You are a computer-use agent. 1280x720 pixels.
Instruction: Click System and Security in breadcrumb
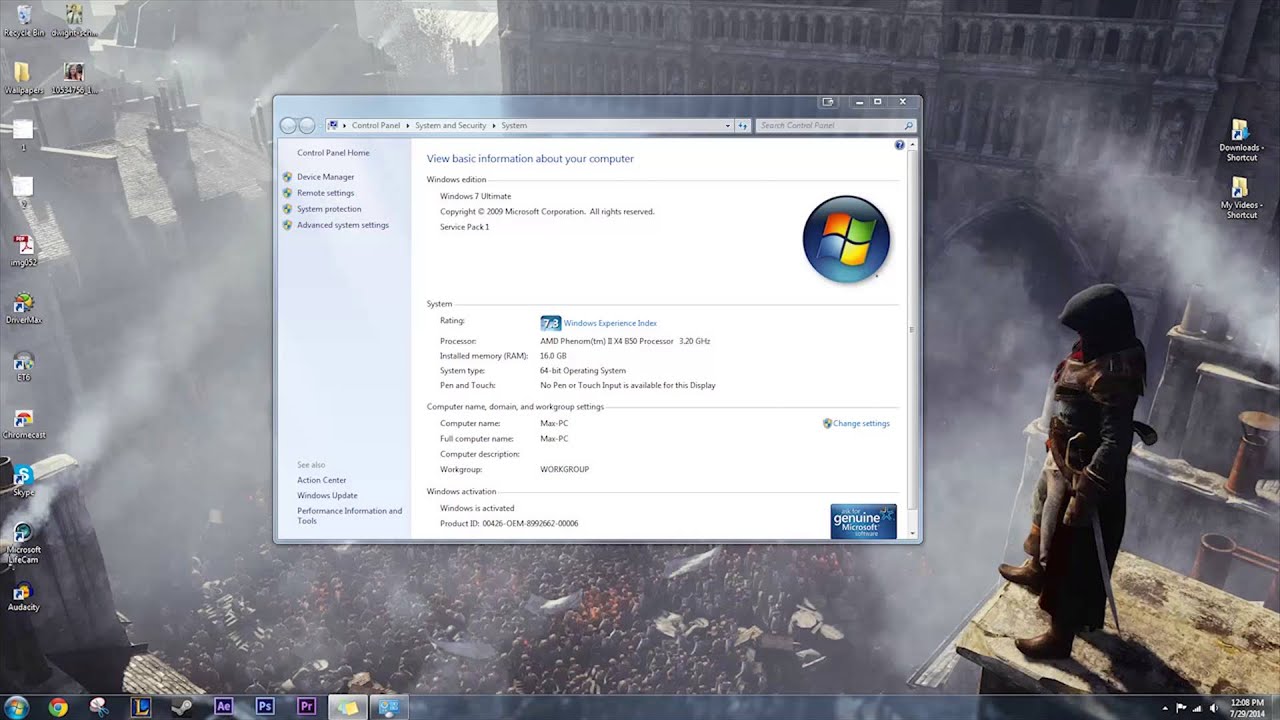450,125
